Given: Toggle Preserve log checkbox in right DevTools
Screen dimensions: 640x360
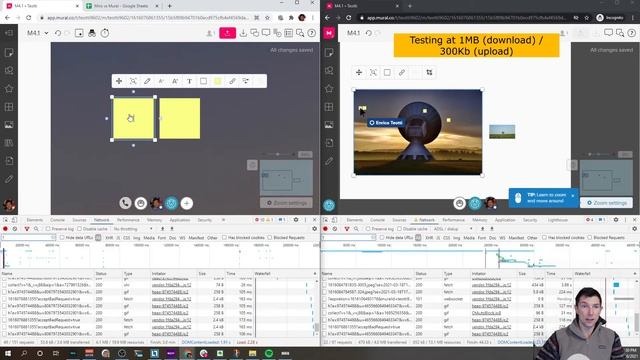Looking at the screenshot, I should [x=368, y=229].
